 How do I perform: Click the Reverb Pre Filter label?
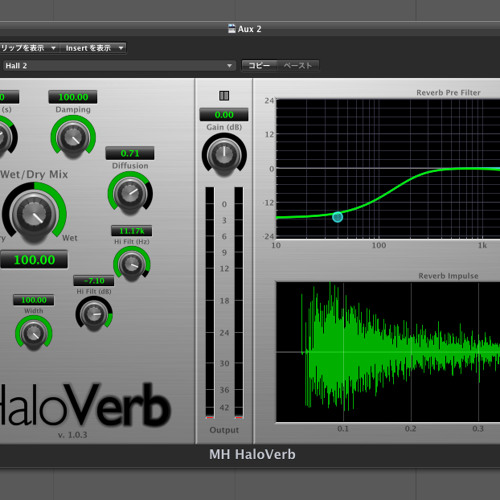coord(448,92)
